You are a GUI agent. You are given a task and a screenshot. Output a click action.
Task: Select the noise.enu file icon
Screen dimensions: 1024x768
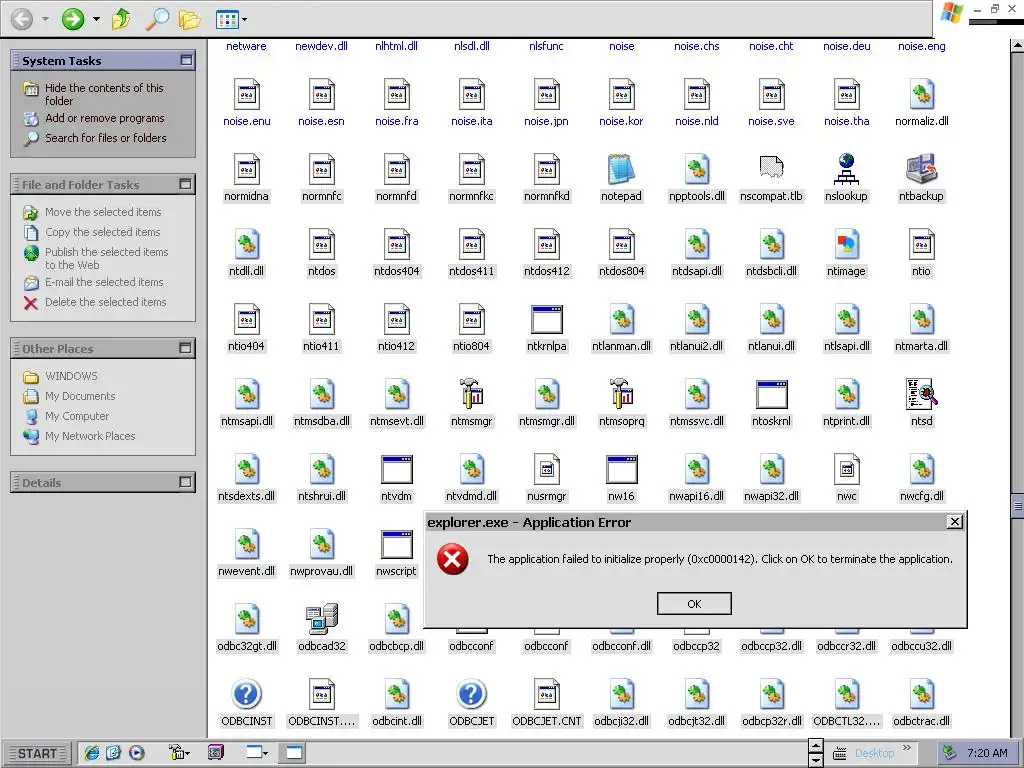click(246, 94)
